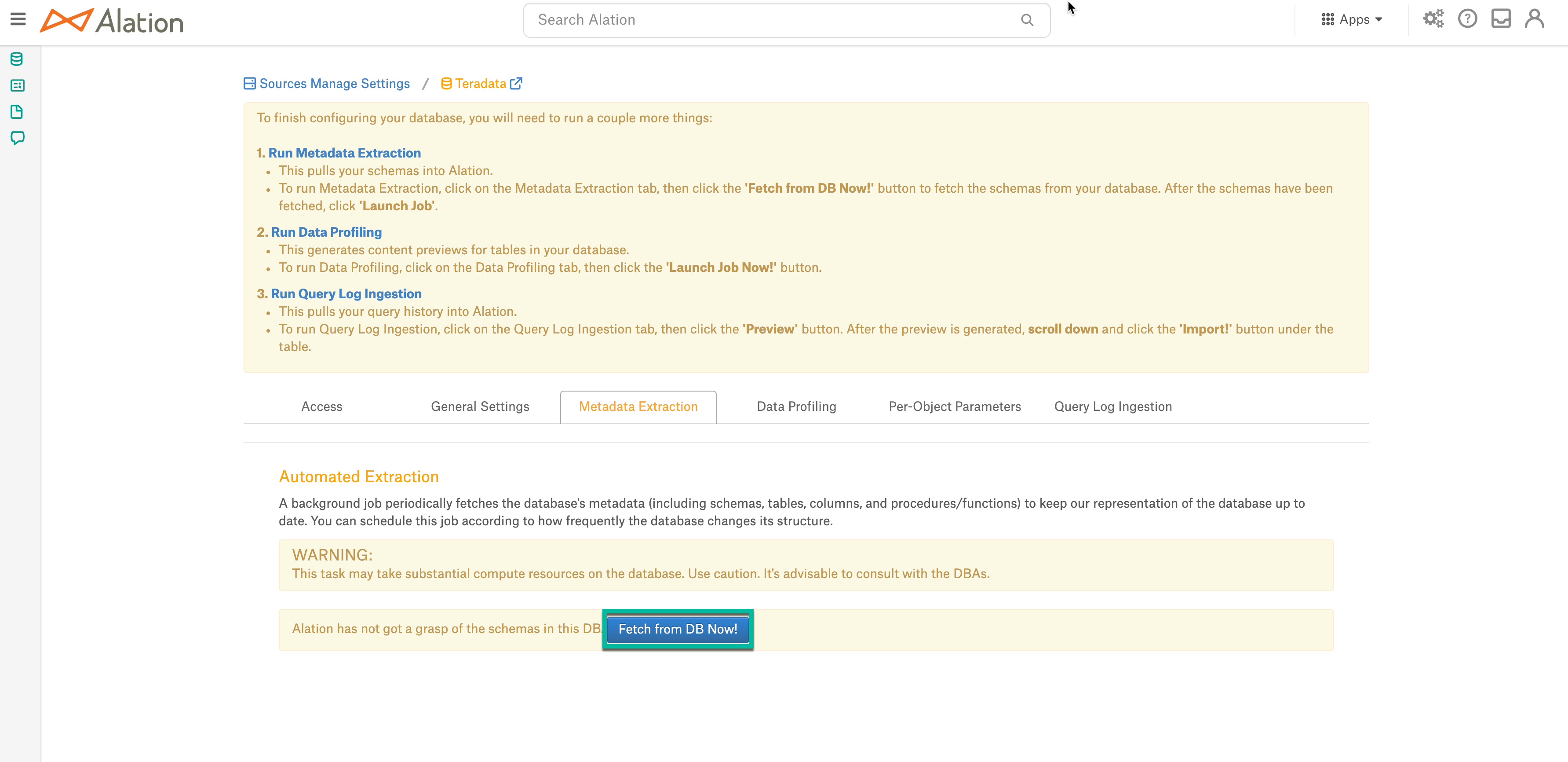Click the Automated Extraction heading

point(358,476)
